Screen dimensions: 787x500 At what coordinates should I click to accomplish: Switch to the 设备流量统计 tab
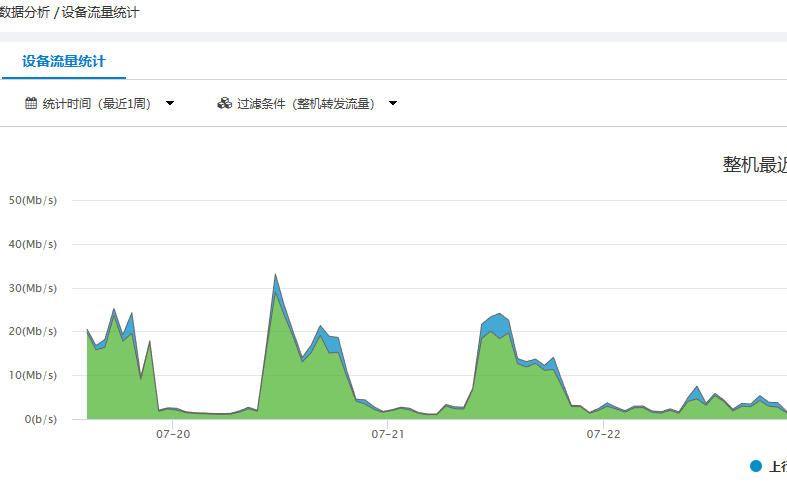tap(64, 61)
